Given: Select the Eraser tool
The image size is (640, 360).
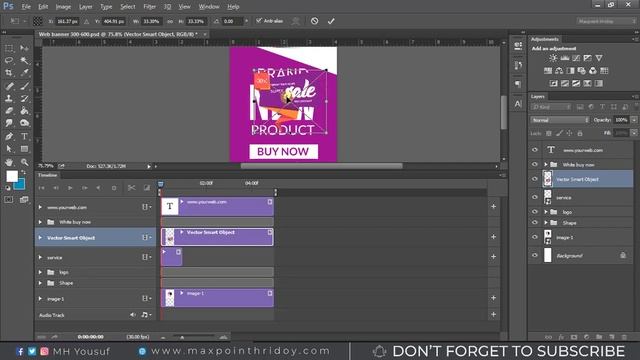Looking at the screenshot, I should coord(9,111).
